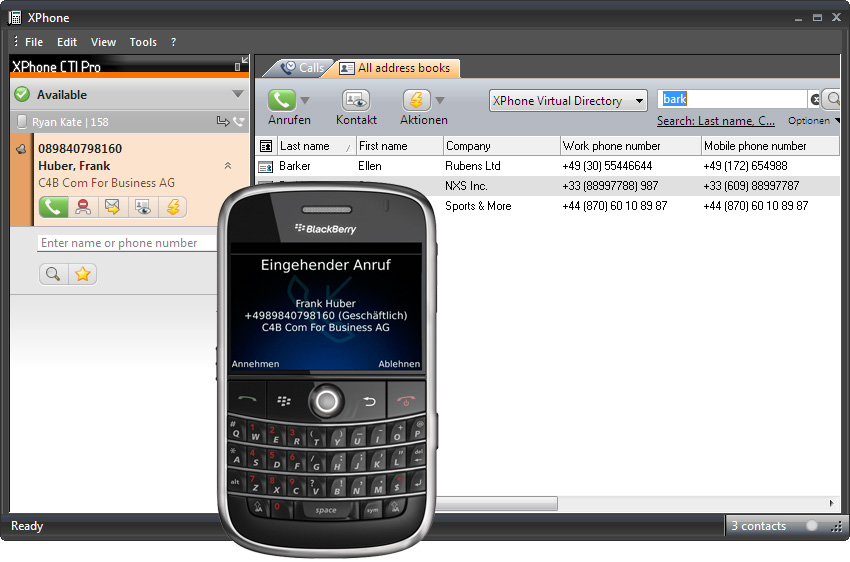Click the horizontal scrollbar right arrow

[831, 503]
